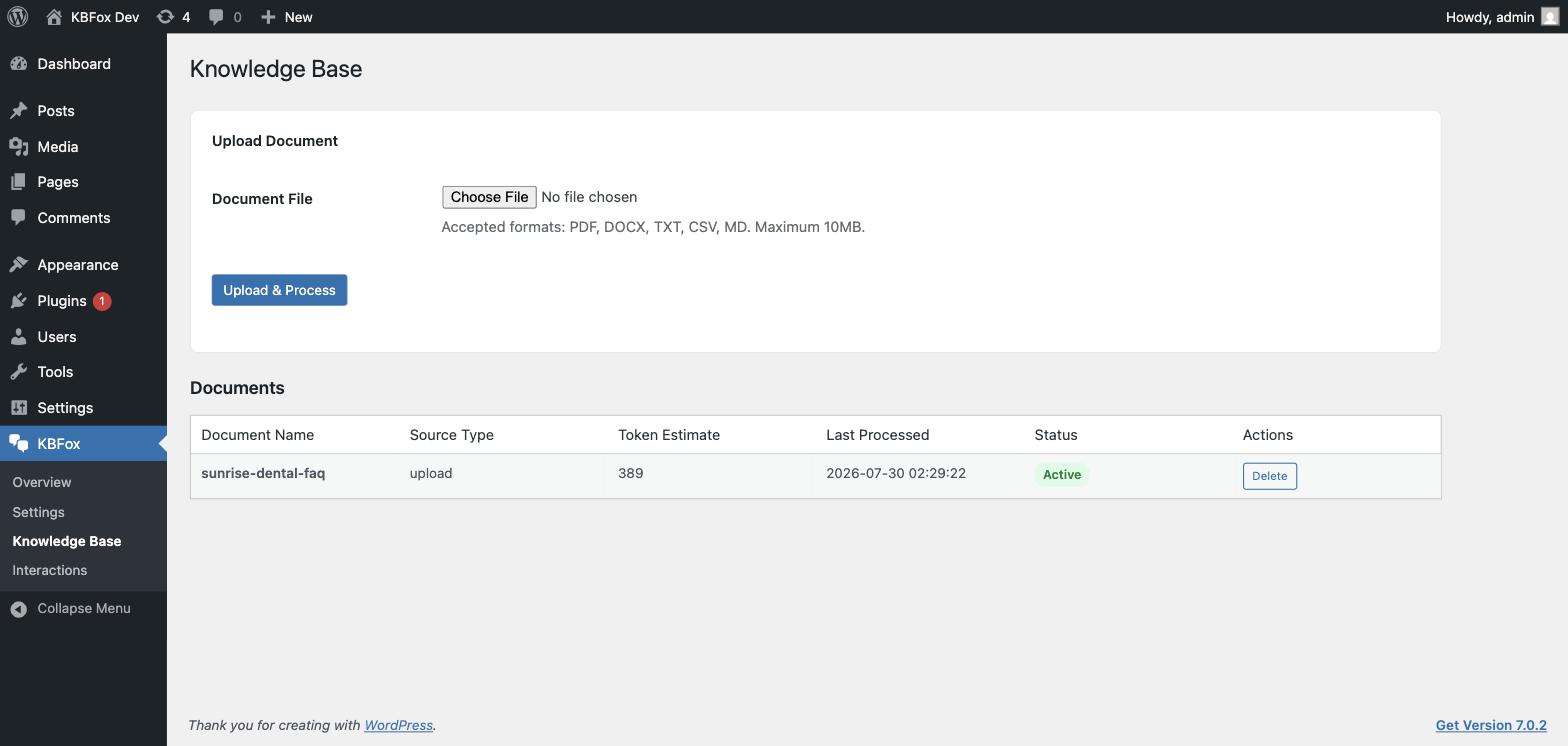Open the admin avatar in top bar
The image size is (1568, 746).
1550,17
